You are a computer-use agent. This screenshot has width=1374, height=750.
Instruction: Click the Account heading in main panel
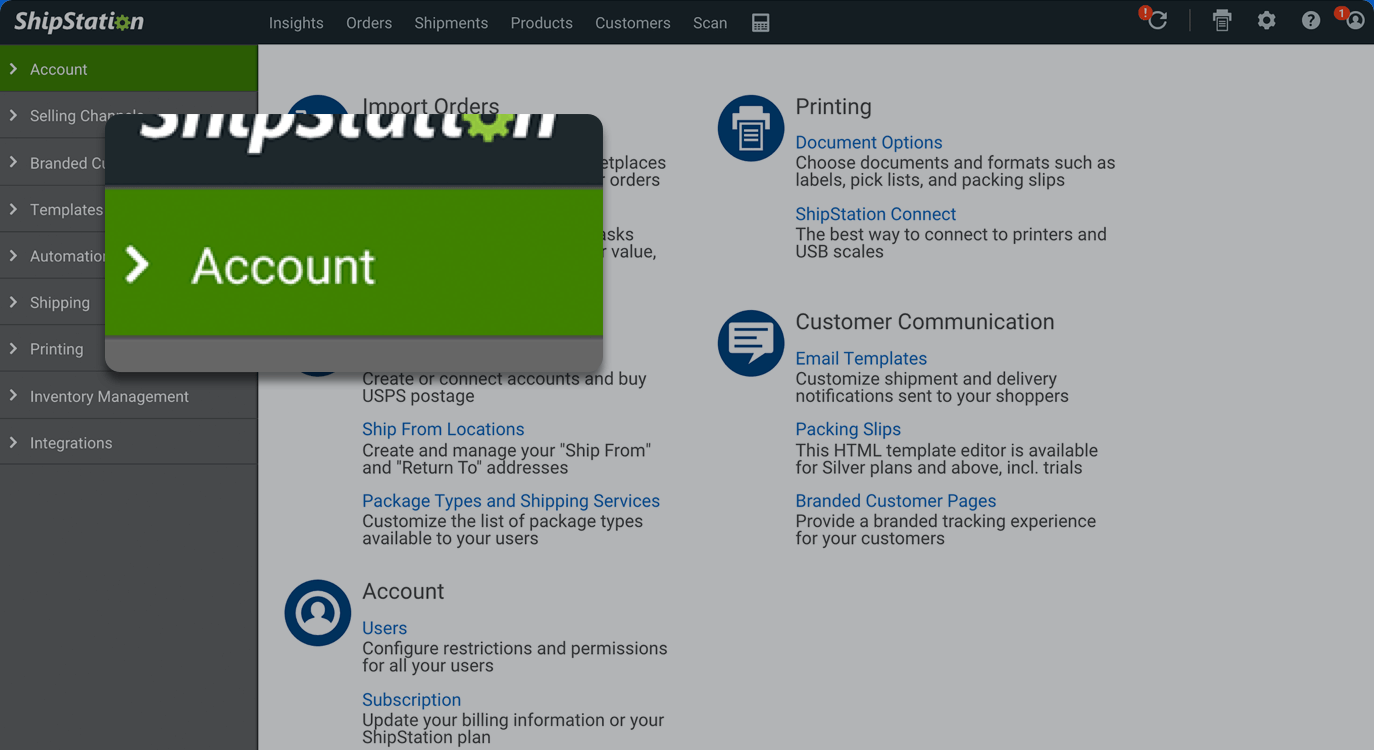pos(403,591)
